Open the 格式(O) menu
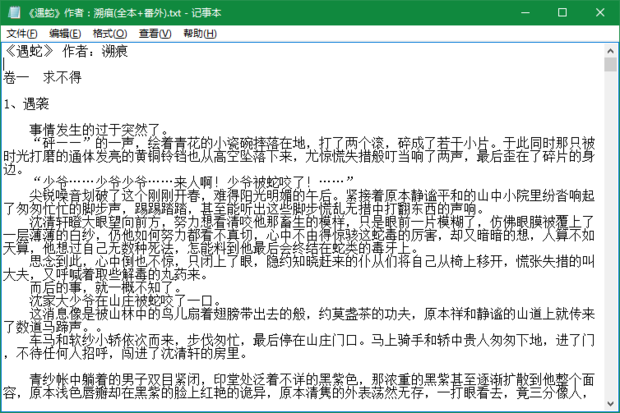 (x=109, y=33)
